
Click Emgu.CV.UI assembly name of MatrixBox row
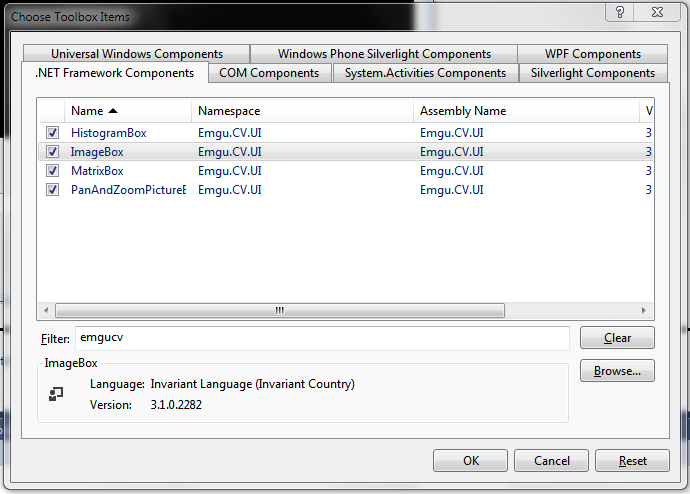pyautogui.click(x=451, y=171)
